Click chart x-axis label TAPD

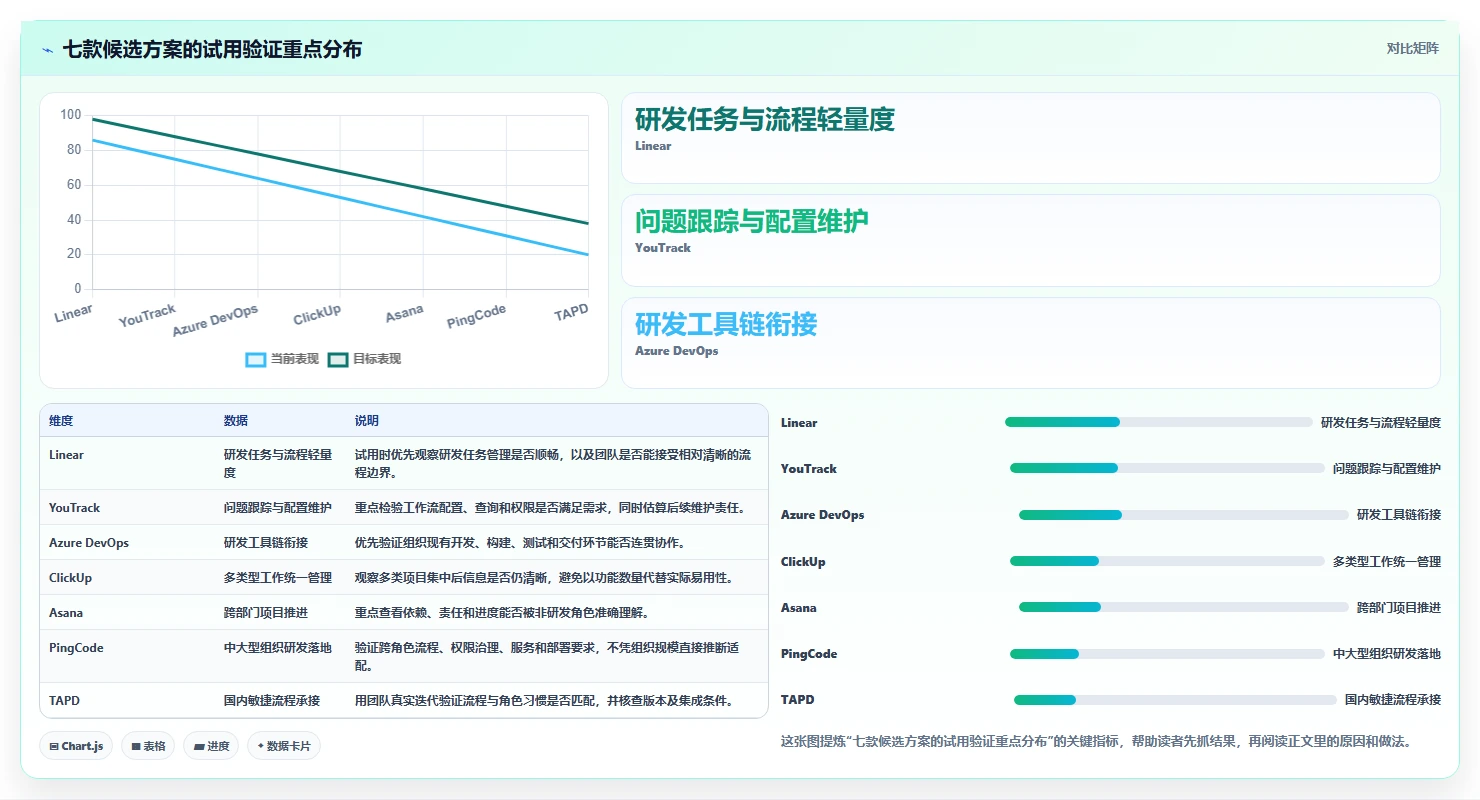[571, 313]
